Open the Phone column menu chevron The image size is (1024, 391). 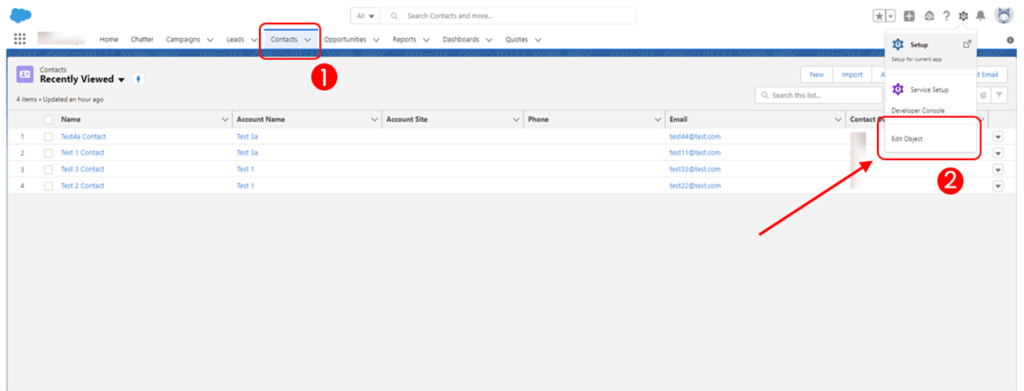[658, 120]
